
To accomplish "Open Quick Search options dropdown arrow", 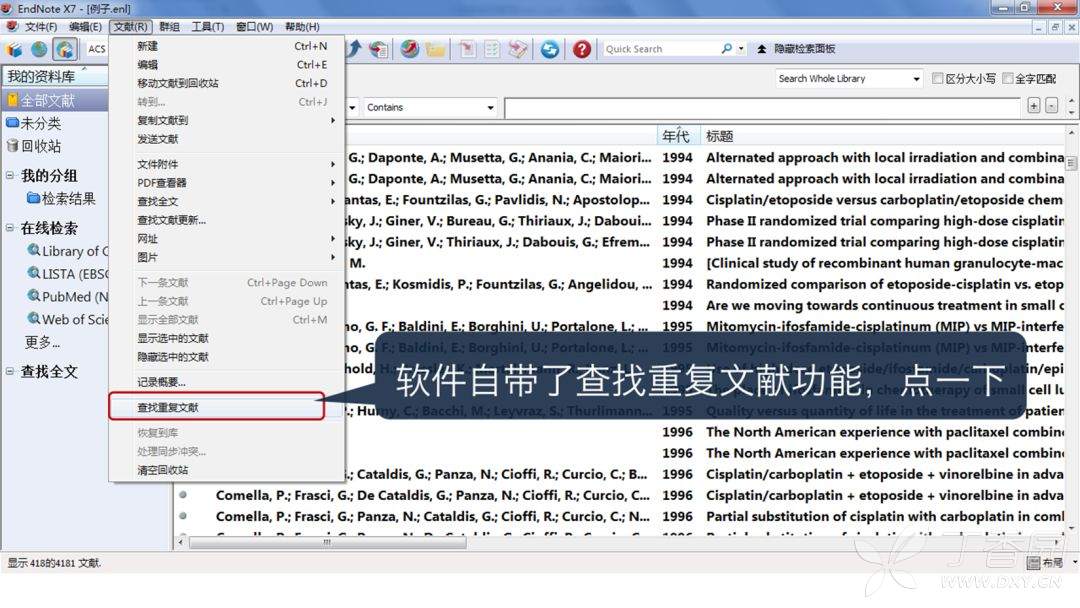I will pyautogui.click(x=741, y=49).
